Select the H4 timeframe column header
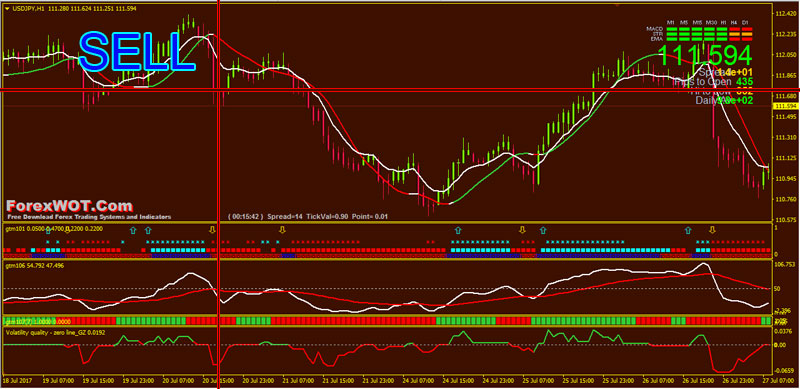Viewport: 800px width, 389px height. (x=734, y=22)
